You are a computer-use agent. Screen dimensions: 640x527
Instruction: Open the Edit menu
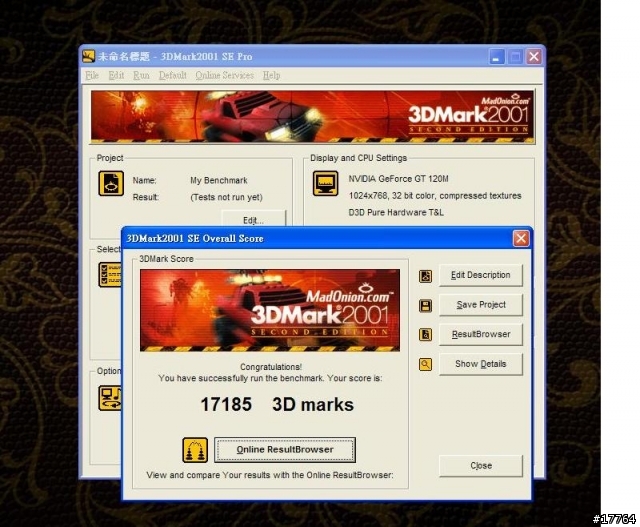click(x=116, y=76)
